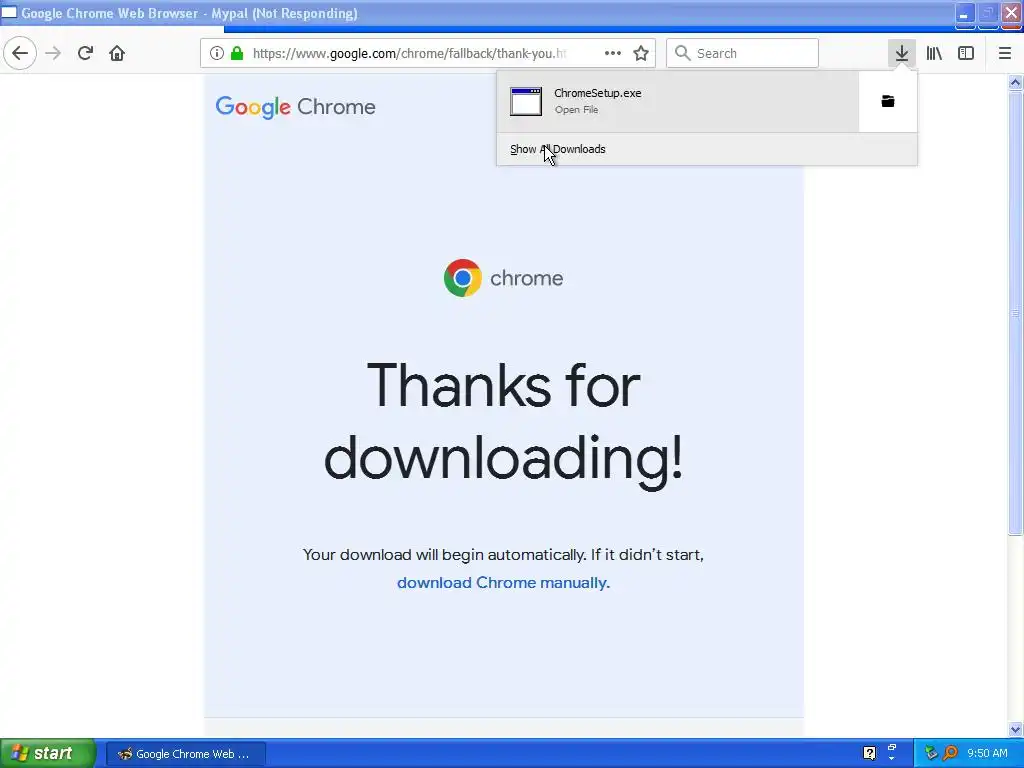This screenshot has width=1024, height=768.
Task: Close the Mypal browser window
Action: point(1011,14)
